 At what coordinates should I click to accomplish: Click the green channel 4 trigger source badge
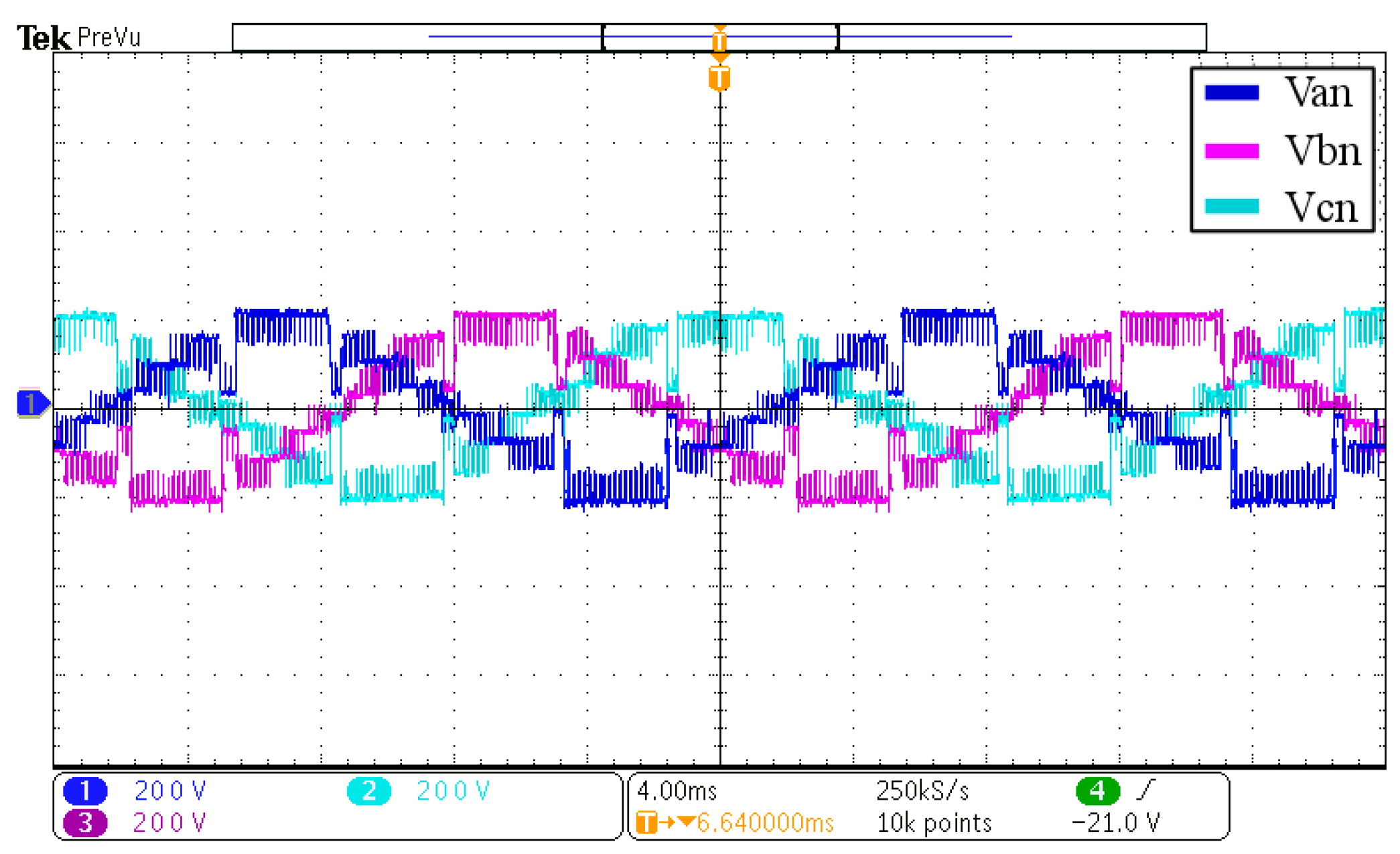click(x=1097, y=791)
